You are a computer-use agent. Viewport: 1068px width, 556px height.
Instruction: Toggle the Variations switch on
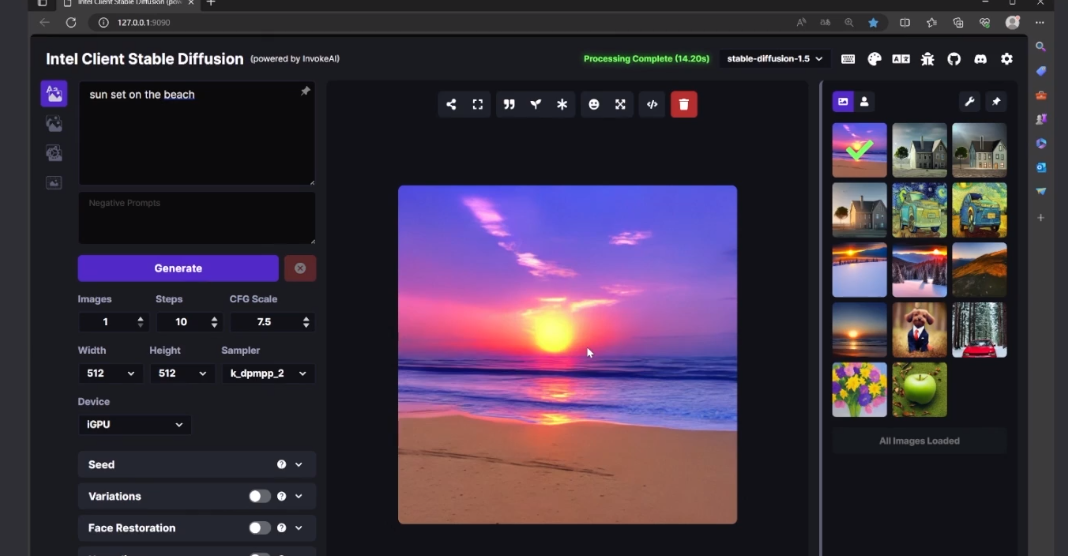pos(259,496)
